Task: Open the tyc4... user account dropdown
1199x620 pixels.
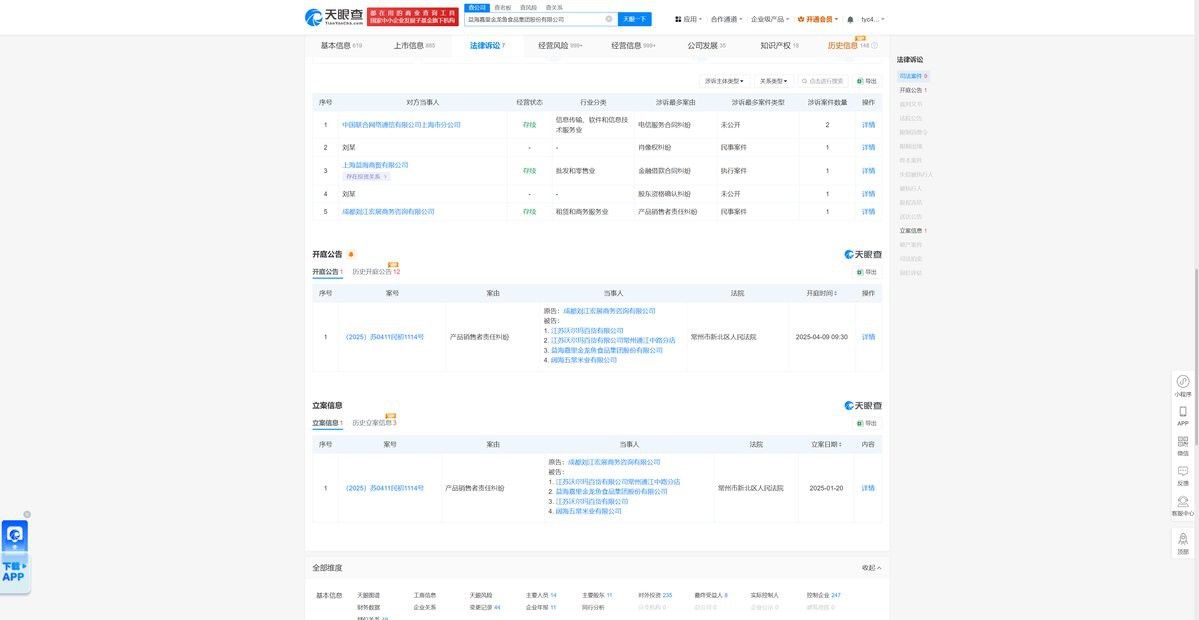Action: 872,19
